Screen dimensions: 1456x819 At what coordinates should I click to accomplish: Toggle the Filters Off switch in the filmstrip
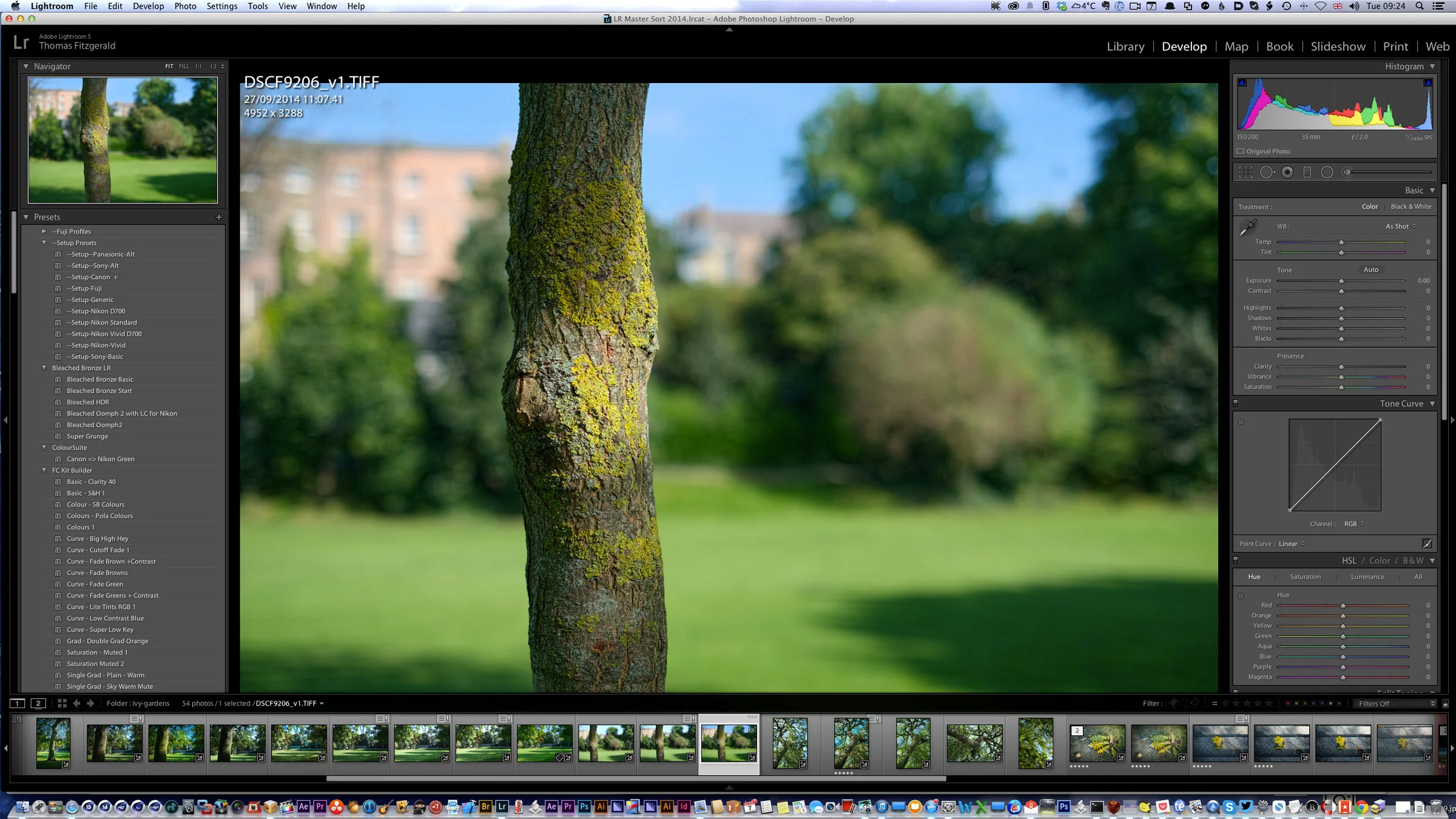1392,704
